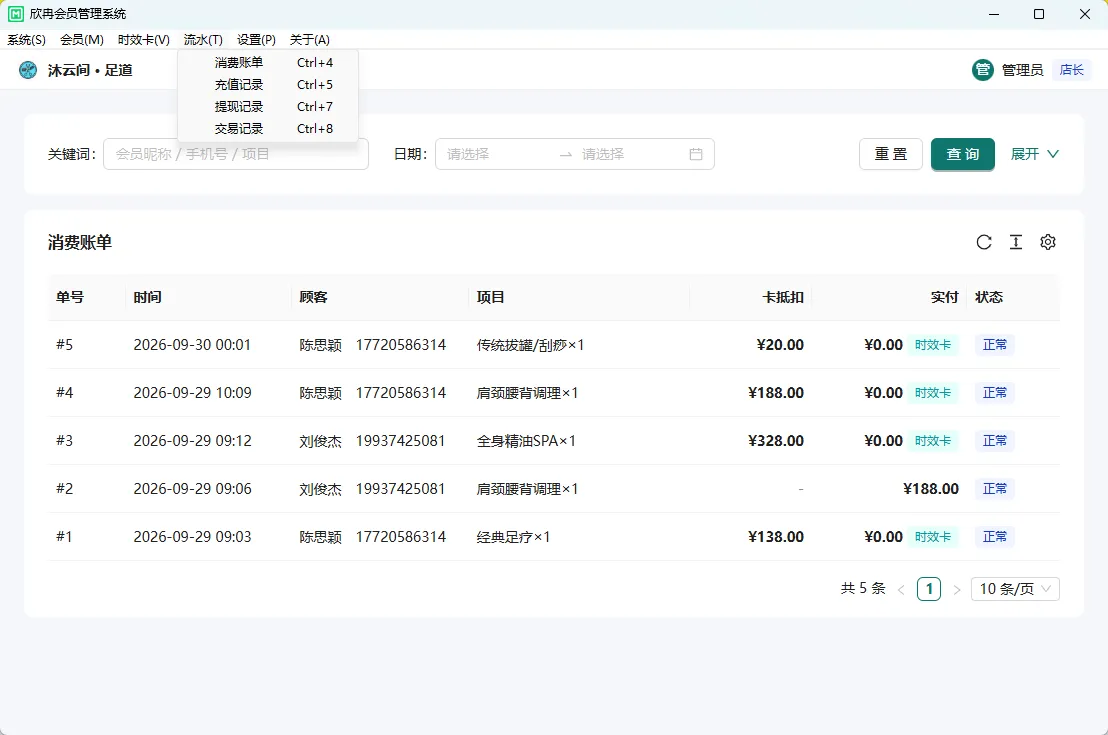1108x735 pixels.
Task: Click 时效卡 tag in order #5 row
Action: coord(933,345)
